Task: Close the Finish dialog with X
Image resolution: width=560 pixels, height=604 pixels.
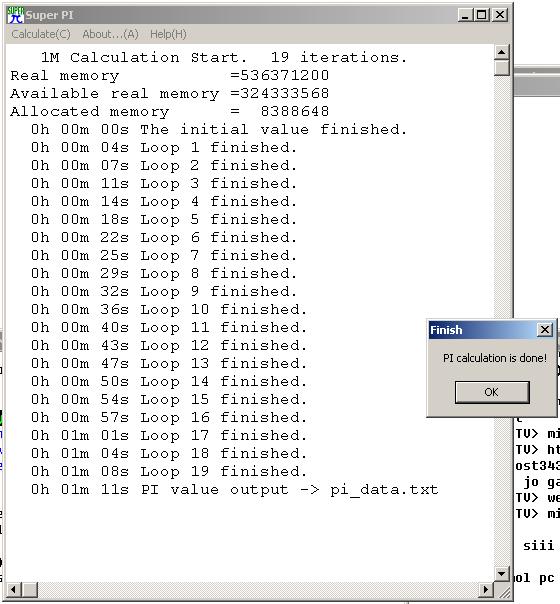Action: [545, 330]
